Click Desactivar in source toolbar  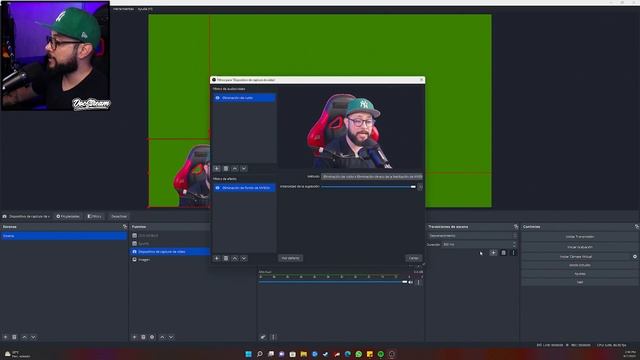119,216
